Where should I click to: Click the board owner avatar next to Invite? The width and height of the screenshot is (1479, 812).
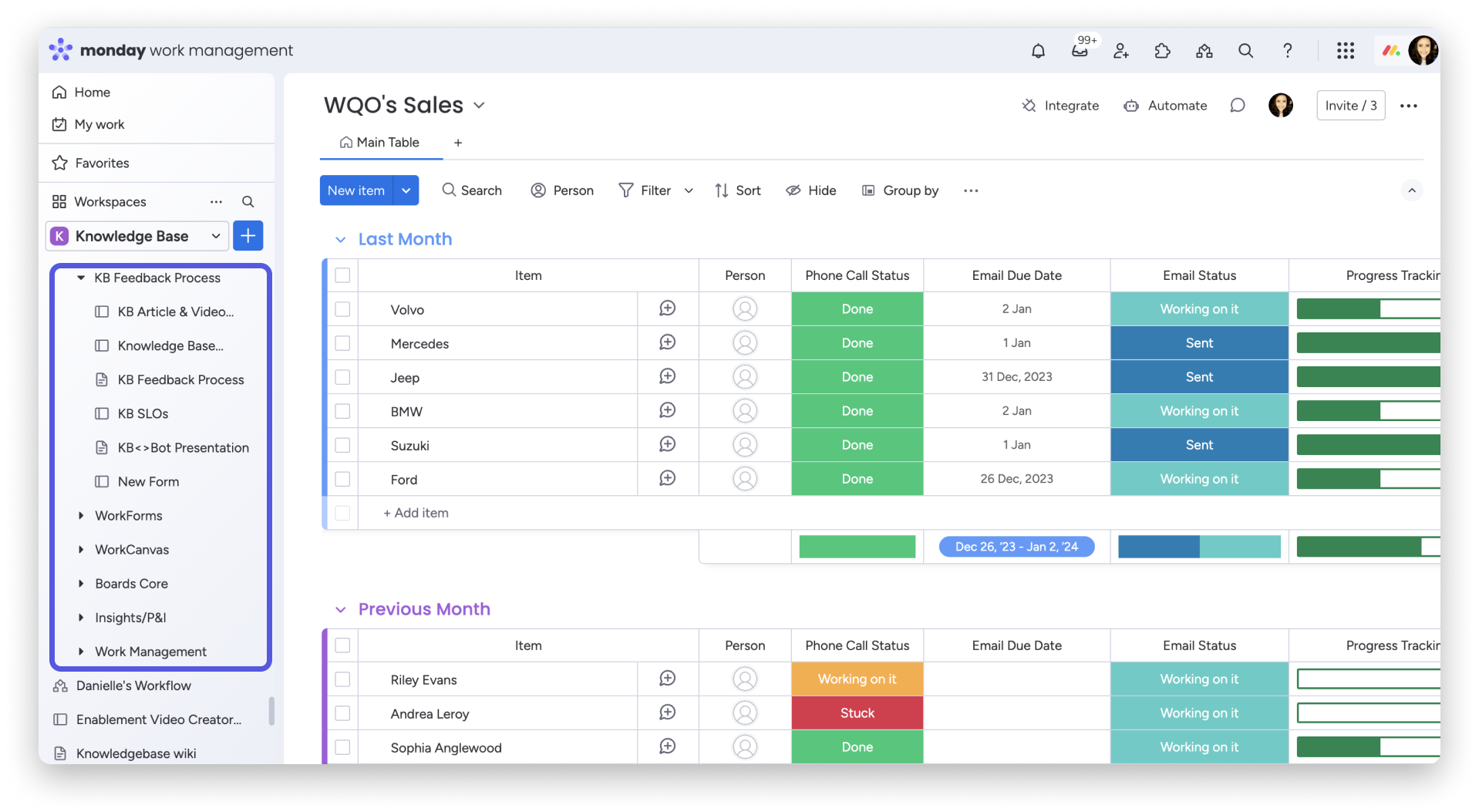tap(1281, 106)
